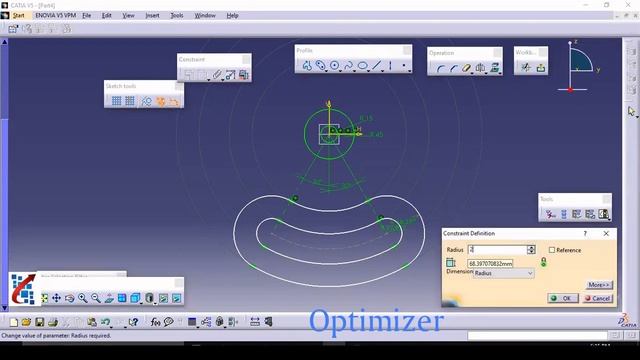Select the Circle tool in Profile
Screen dimensions: 640x360
(x=334, y=65)
